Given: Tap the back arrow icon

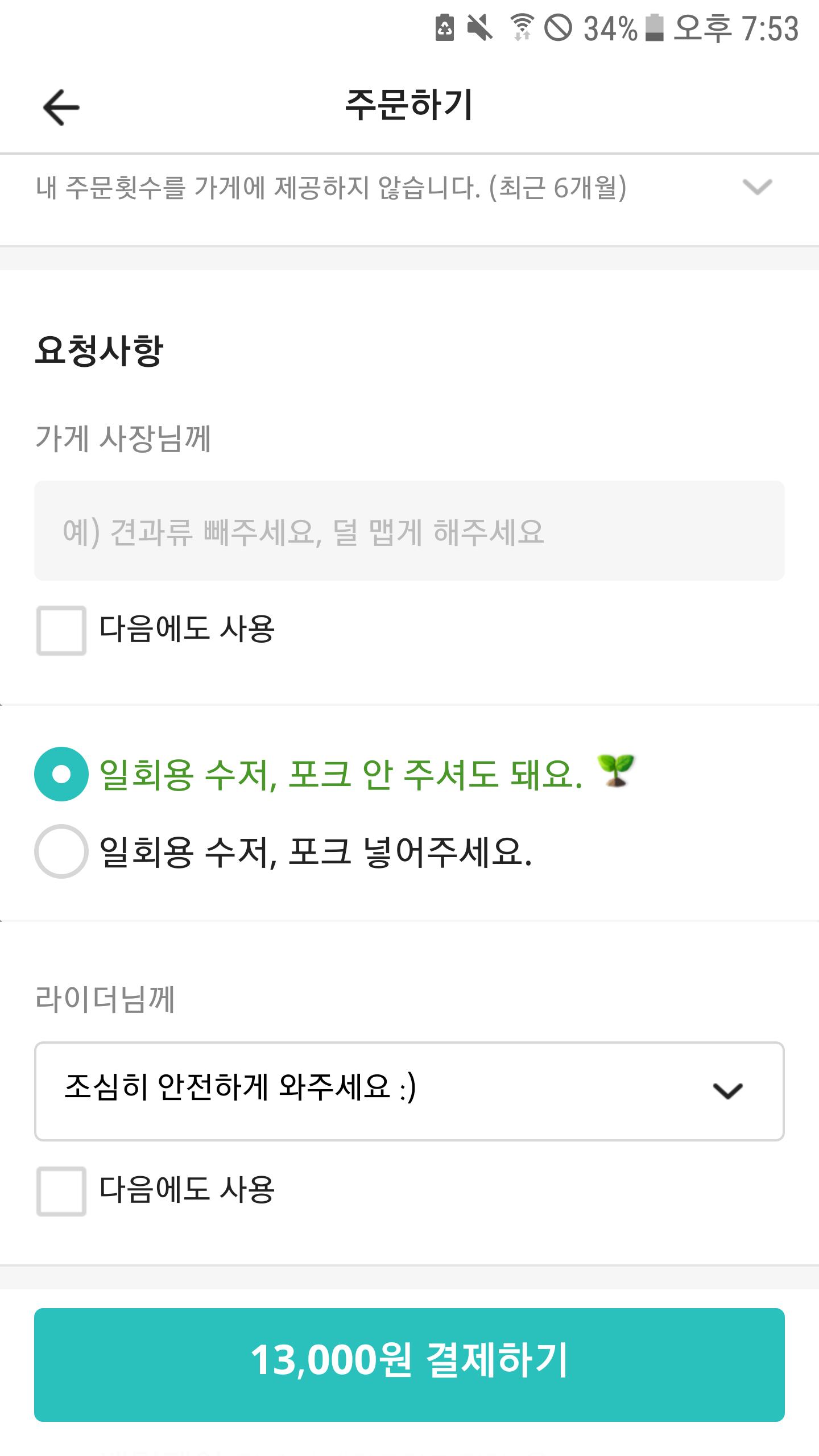Looking at the screenshot, I should click(61, 107).
